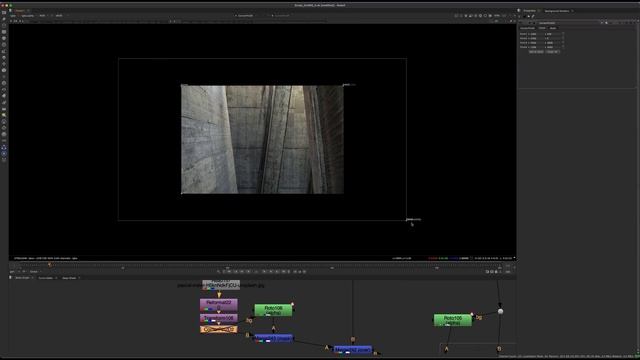Select the Node Graph tab
640x360 pixels.
[22, 278]
